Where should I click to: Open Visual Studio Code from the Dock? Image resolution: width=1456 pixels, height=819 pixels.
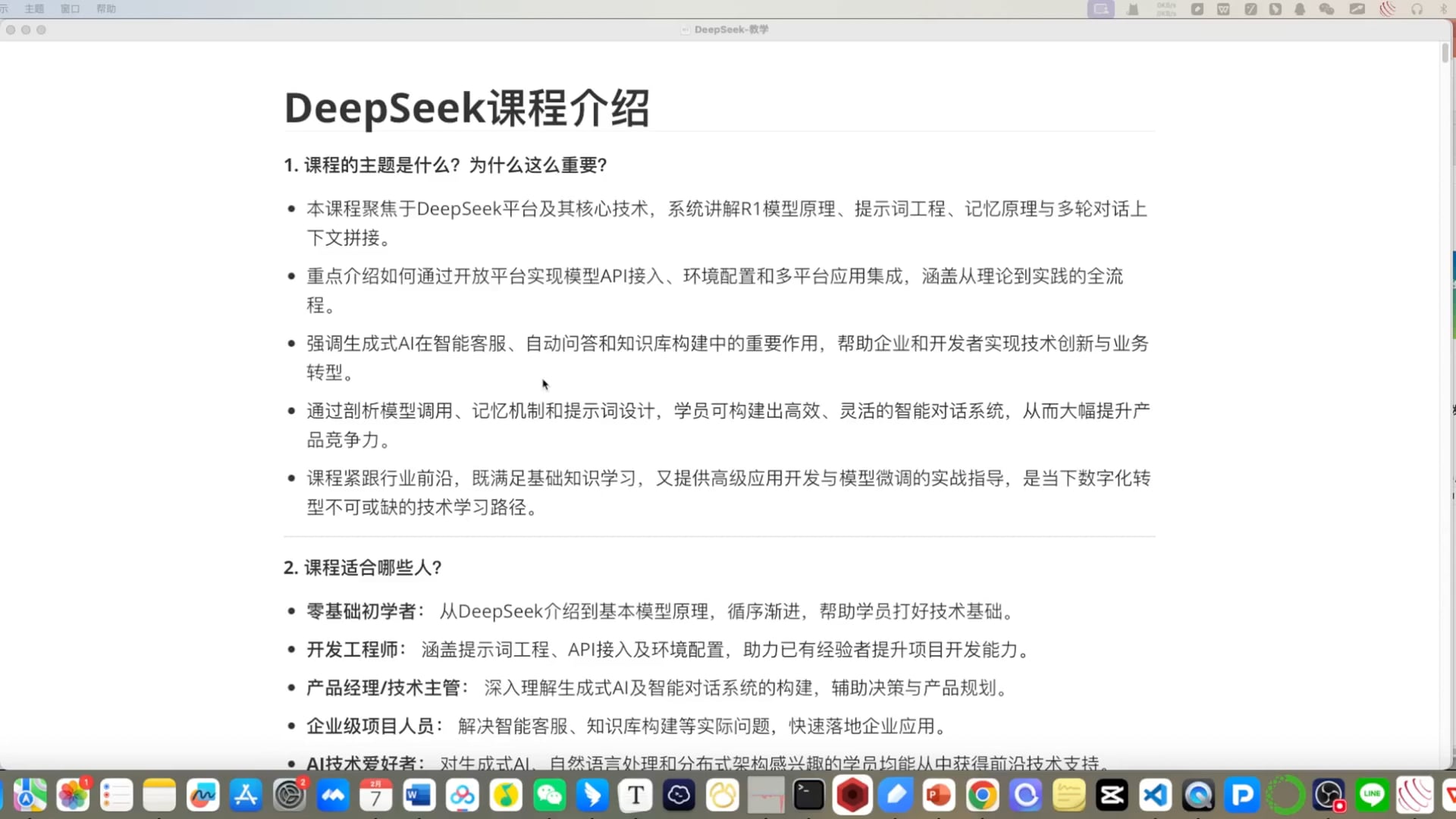pos(1156,796)
